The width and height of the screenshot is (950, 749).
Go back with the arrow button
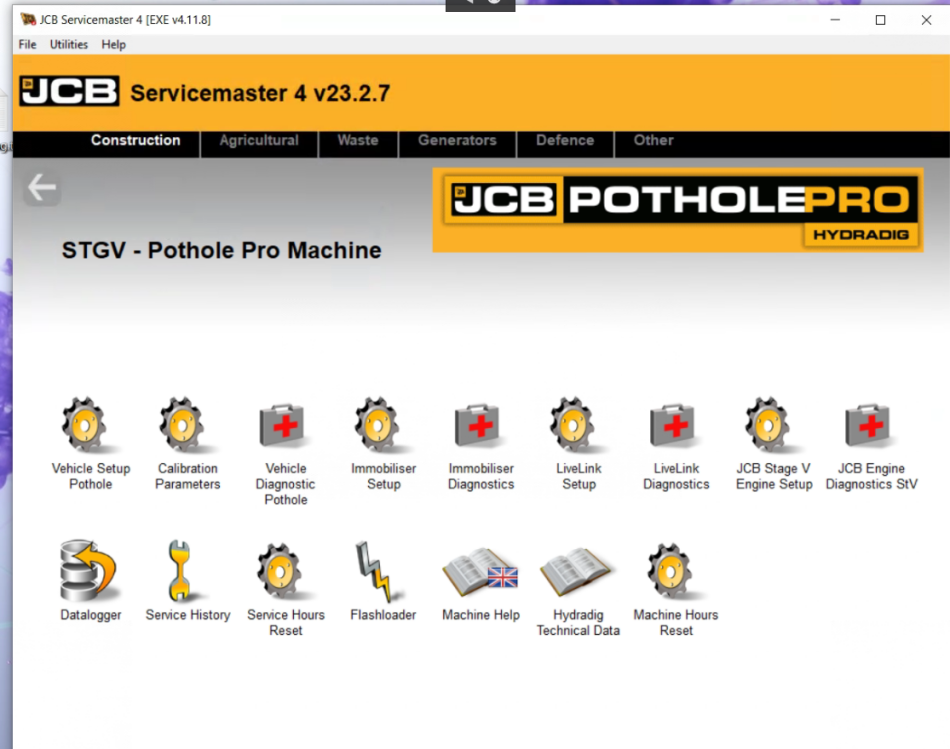point(42,187)
